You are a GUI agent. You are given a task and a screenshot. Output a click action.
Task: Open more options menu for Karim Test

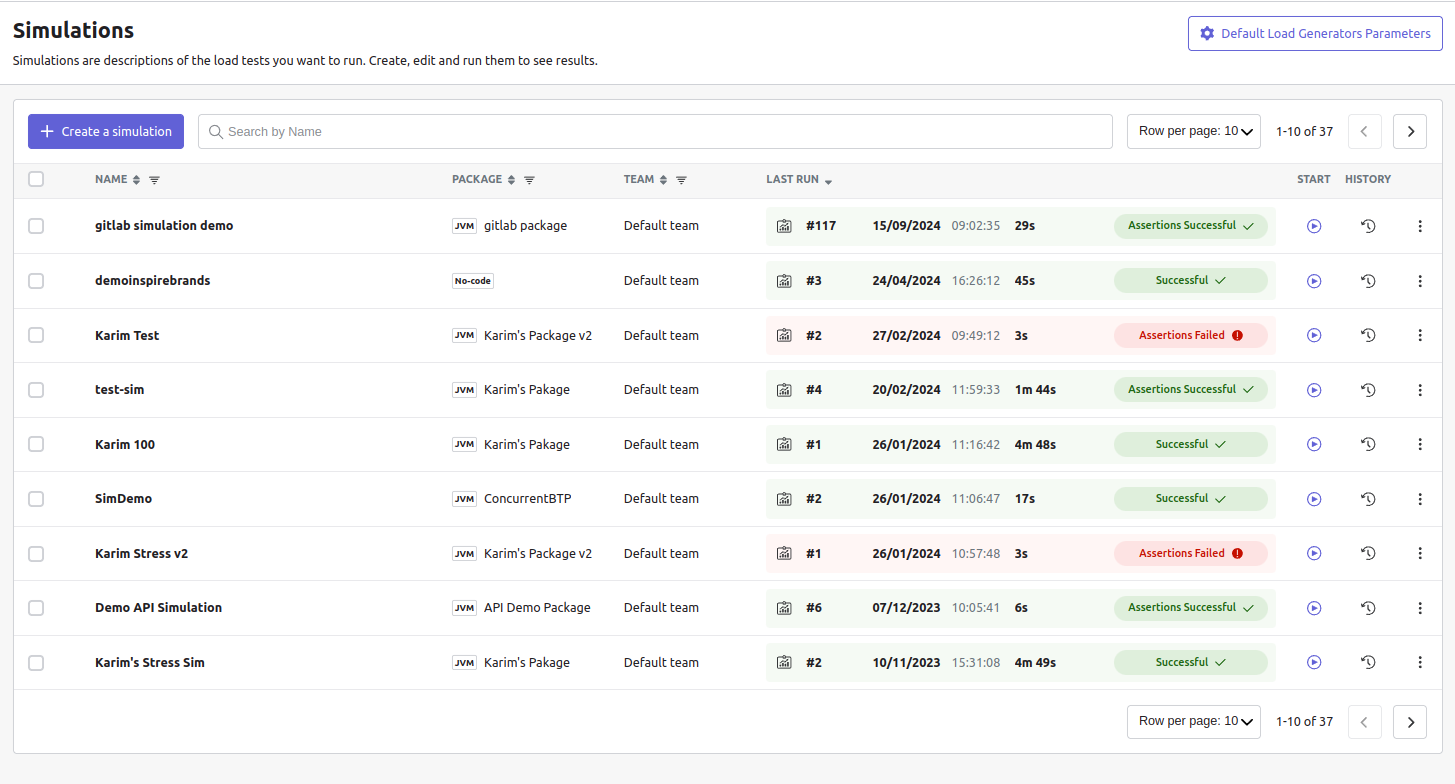pyautogui.click(x=1420, y=336)
